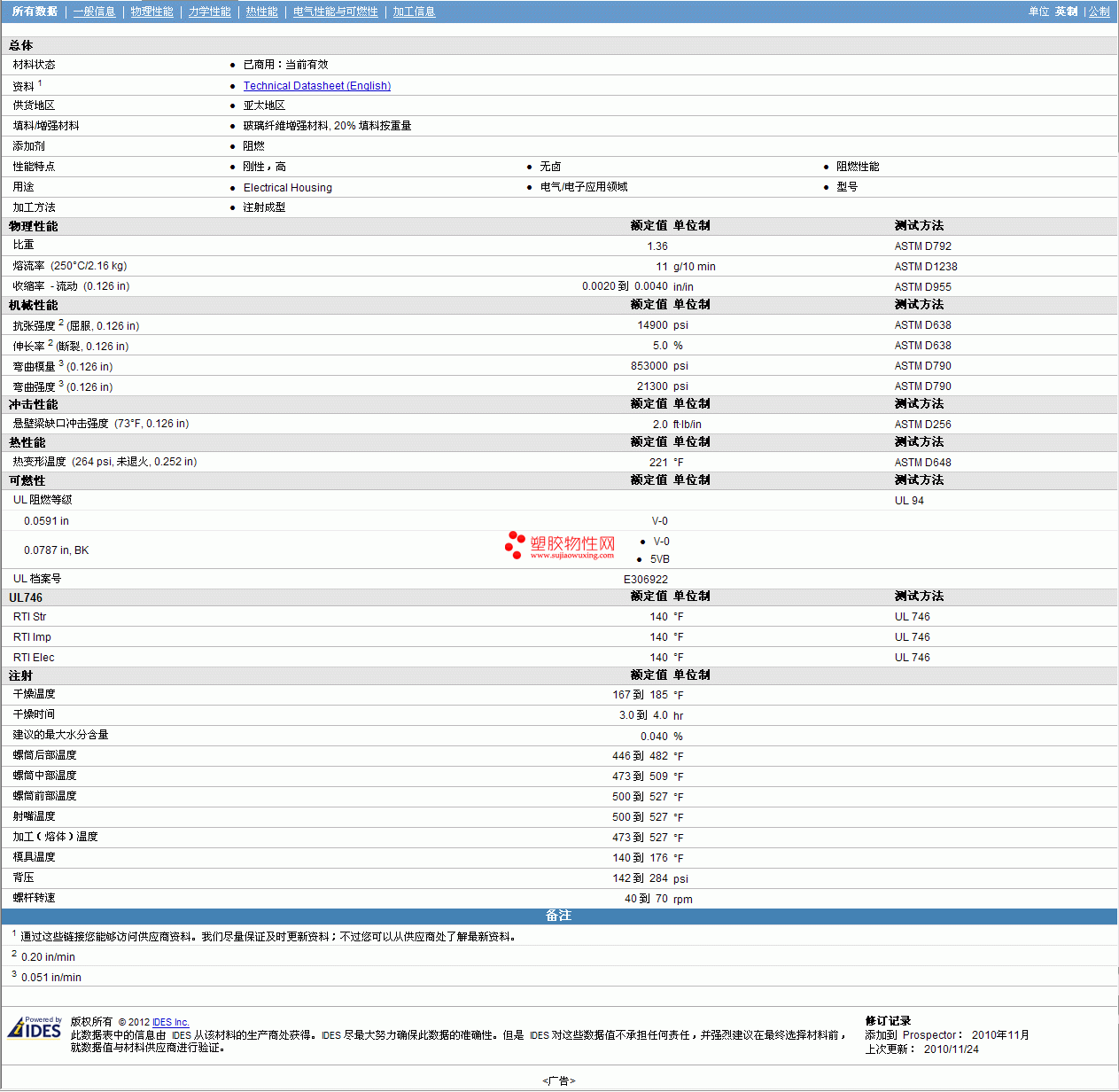Image resolution: width=1119 pixels, height=1092 pixels.
Task: Click the <广告> placeholder text
Action: (558, 1080)
